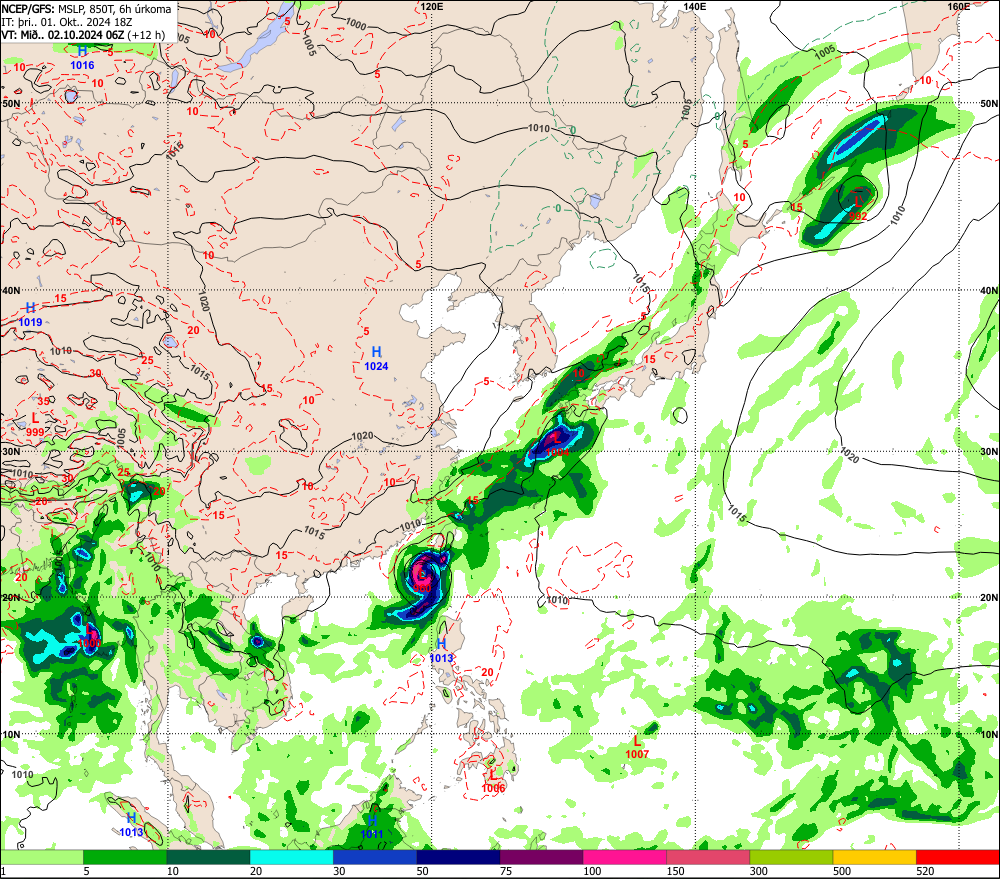Click the magenta 100–150 legend swatch
This screenshot has height=879, width=1000.
pos(624,857)
